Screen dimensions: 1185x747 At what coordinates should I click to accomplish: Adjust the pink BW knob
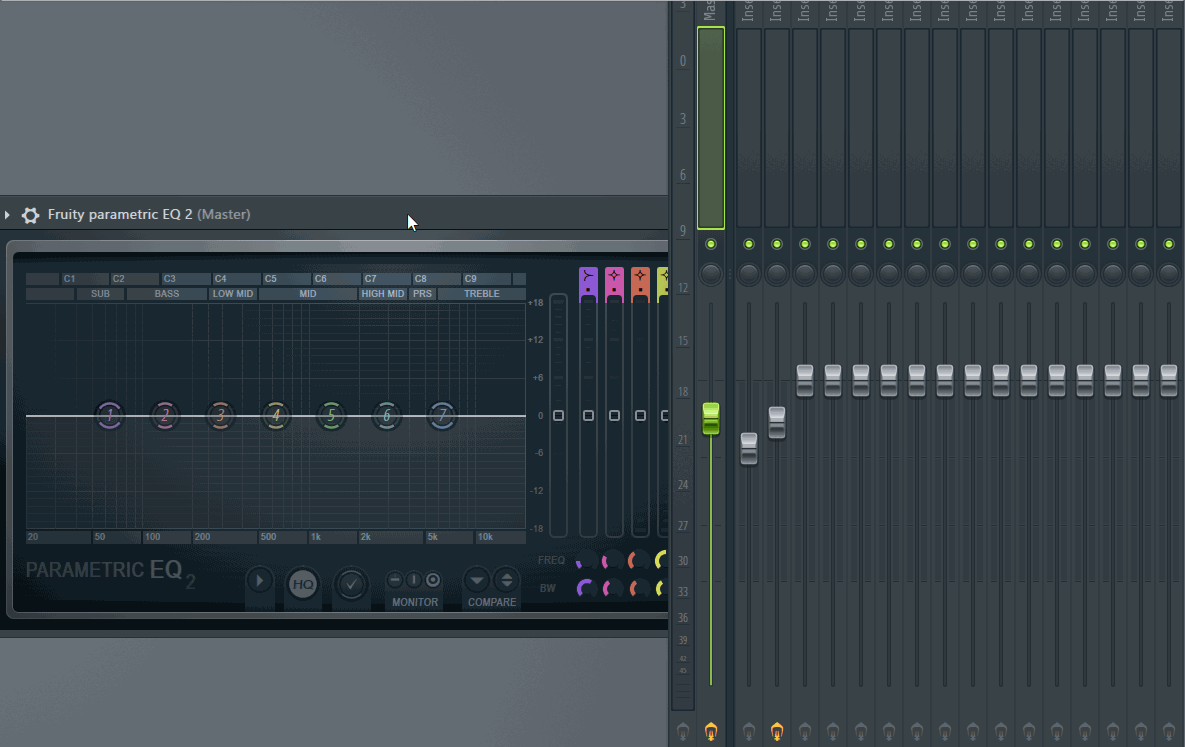point(612,588)
